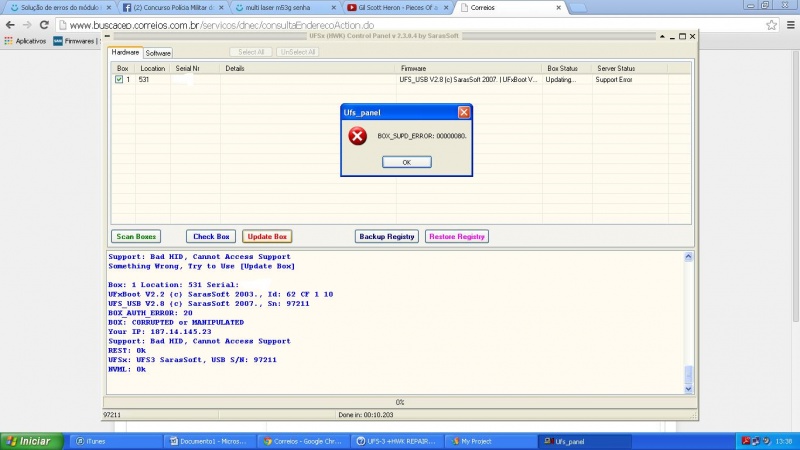Open the Chrome menu icon

click(789, 25)
